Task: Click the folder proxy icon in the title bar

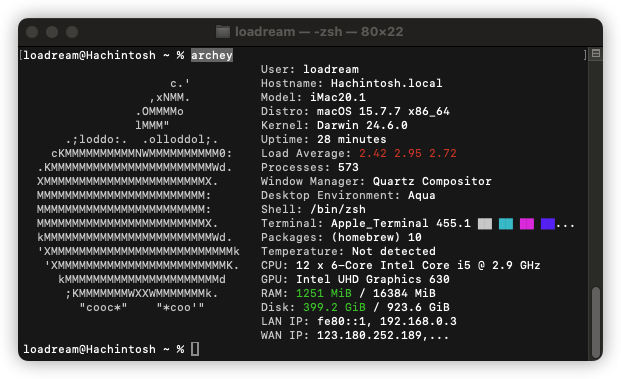Action: 223,32
